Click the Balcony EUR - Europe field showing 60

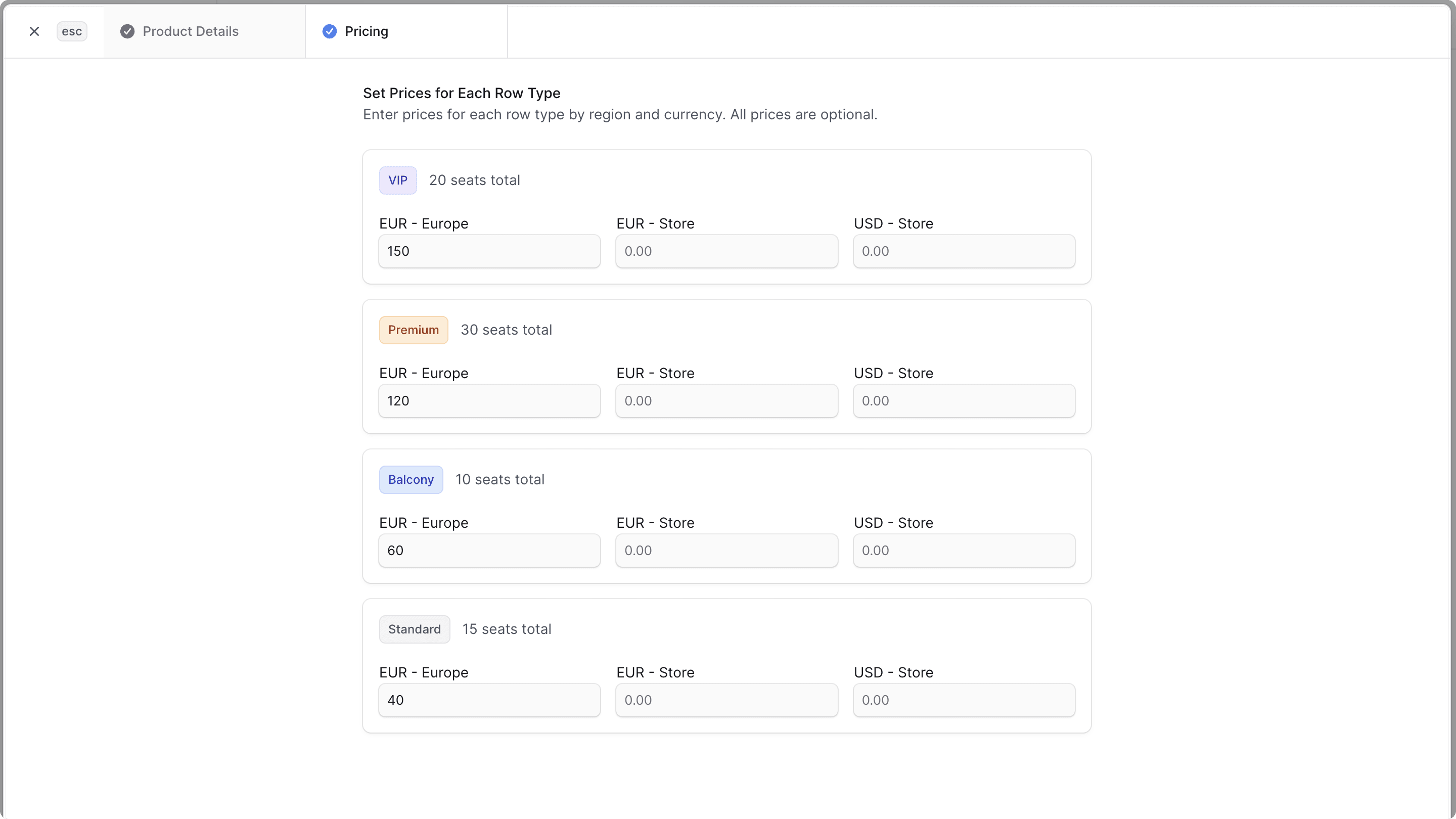[x=489, y=550]
